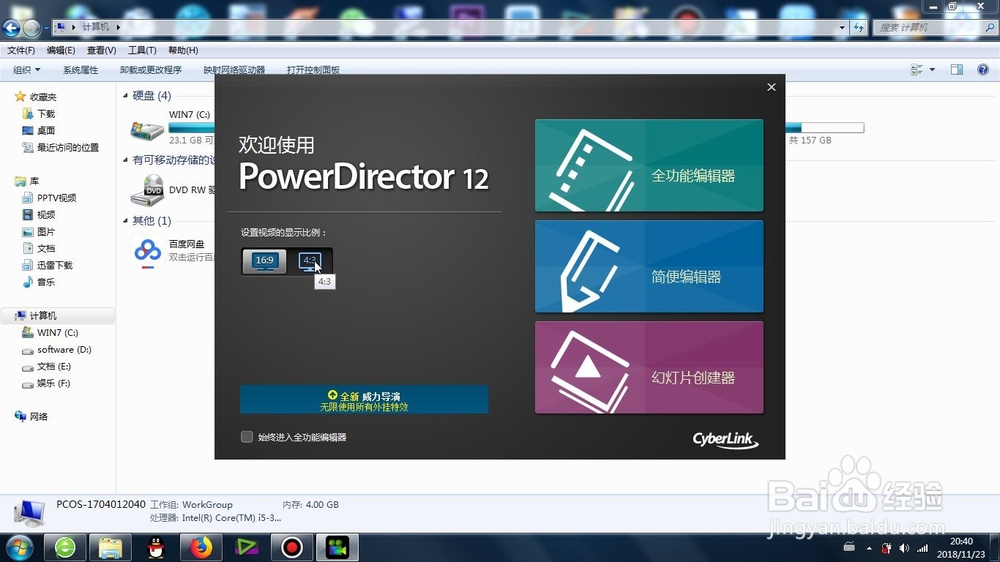
Task: Click the 全新 威力导演 upgrade banner
Action: (x=364, y=399)
